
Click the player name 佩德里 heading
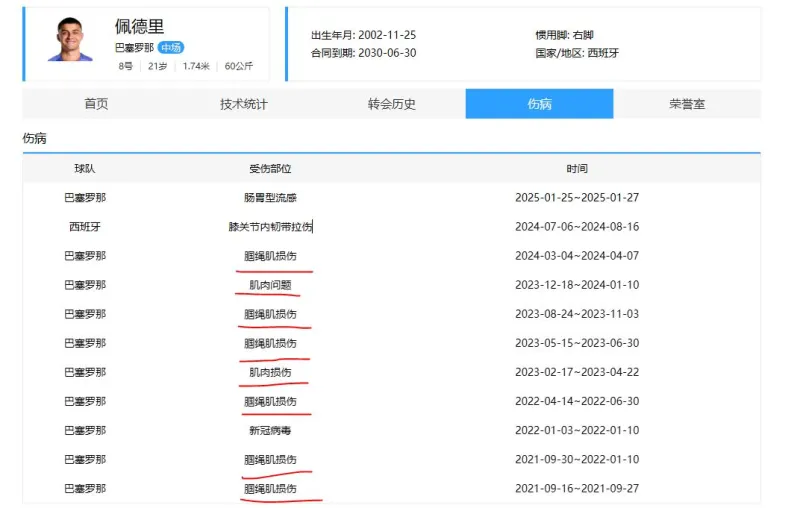pos(140,26)
